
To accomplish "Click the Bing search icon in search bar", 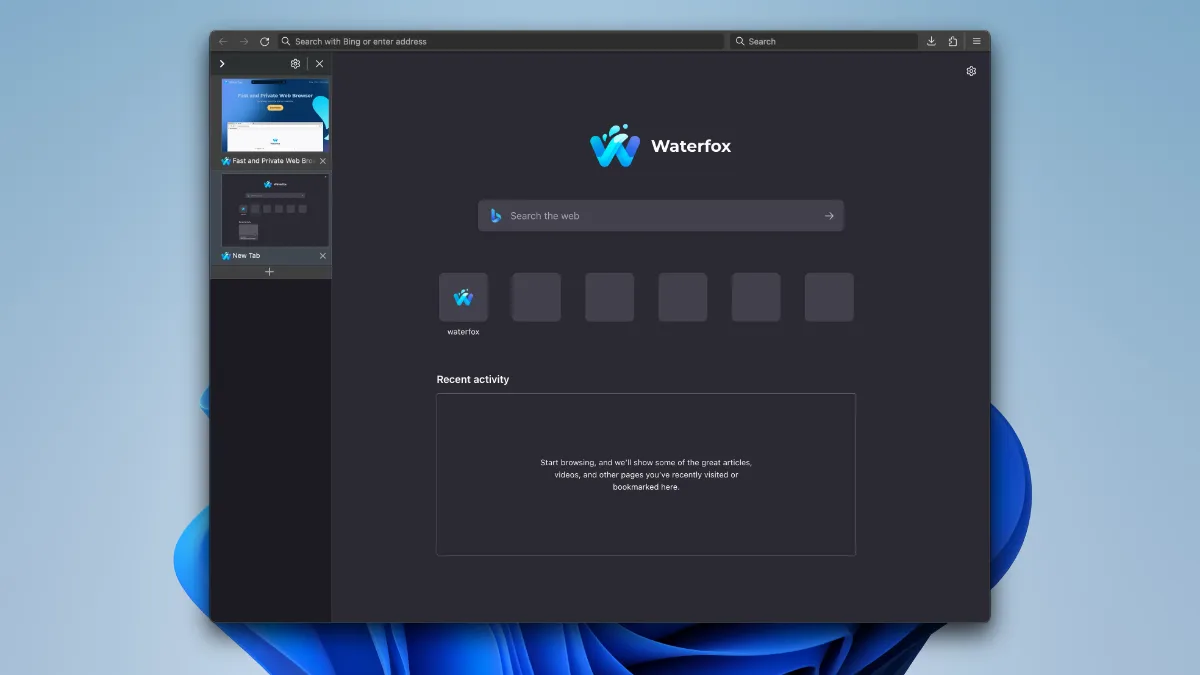I will tap(495, 215).
